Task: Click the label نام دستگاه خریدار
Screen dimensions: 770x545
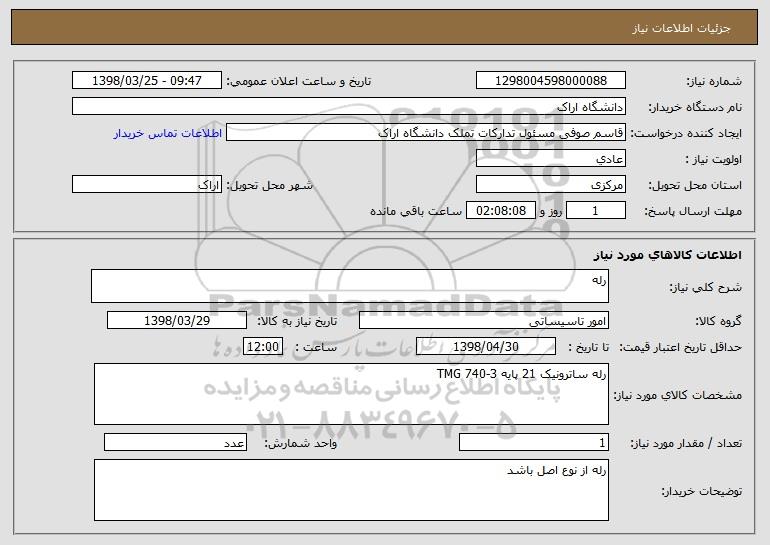Action: [x=695, y=107]
